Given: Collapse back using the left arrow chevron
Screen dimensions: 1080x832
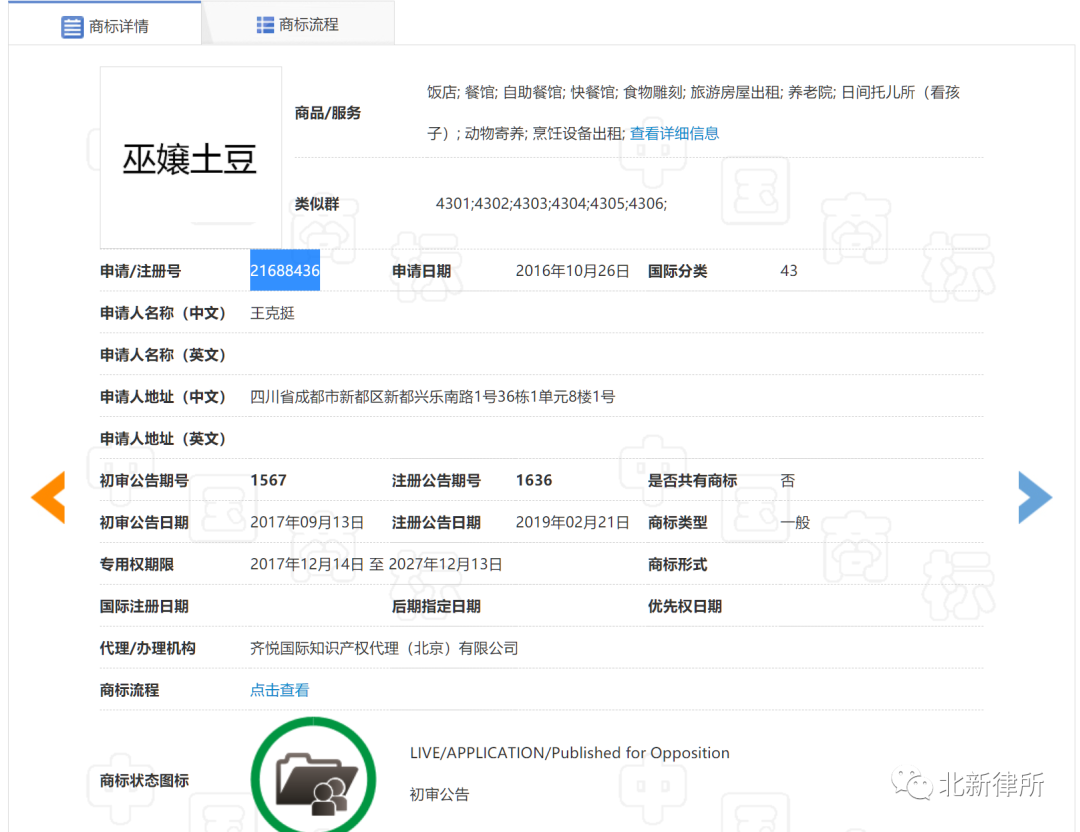Looking at the screenshot, I should tap(45, 497).
